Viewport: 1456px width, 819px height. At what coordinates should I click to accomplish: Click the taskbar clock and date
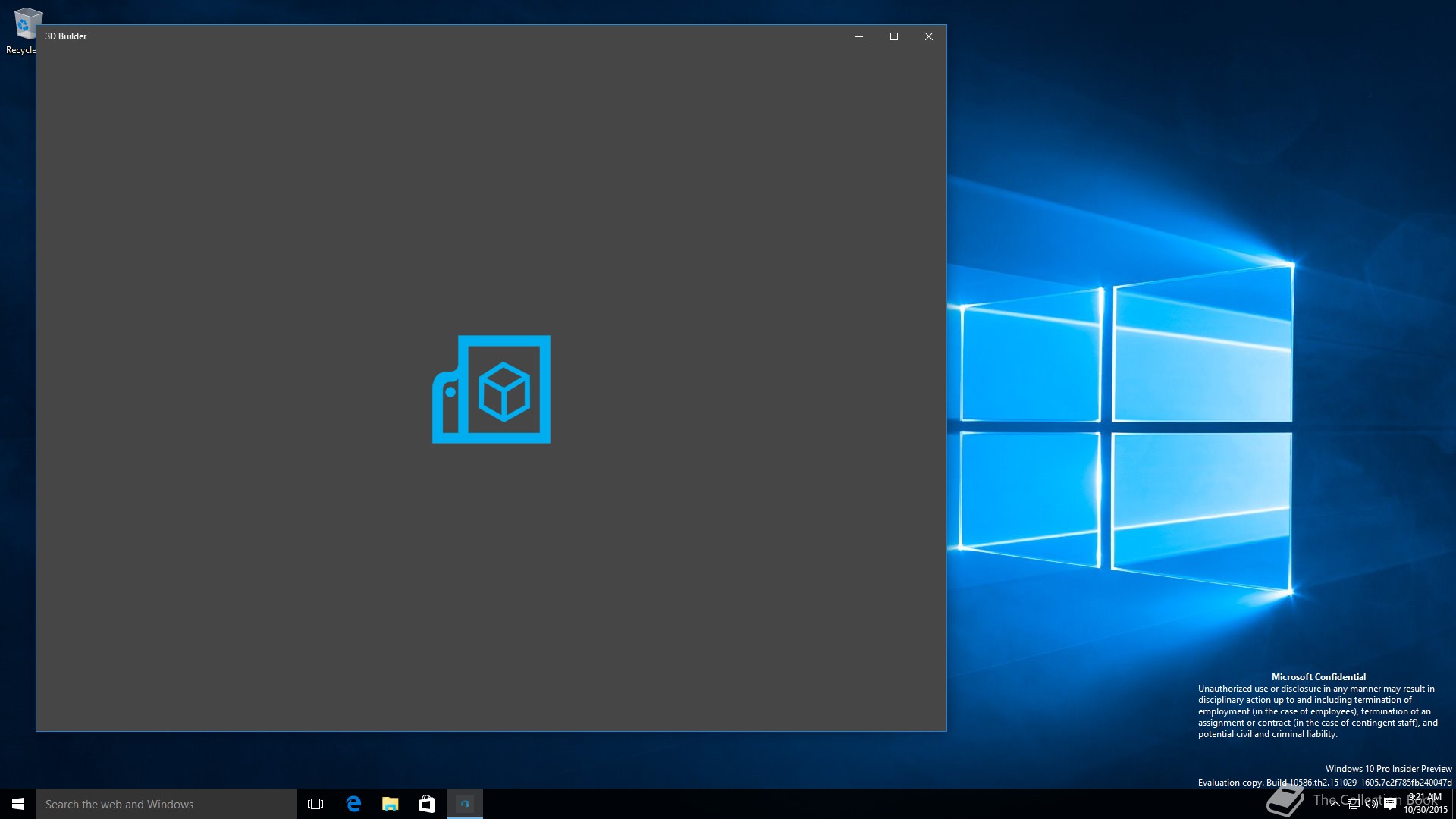click(x=1426, y=804)
